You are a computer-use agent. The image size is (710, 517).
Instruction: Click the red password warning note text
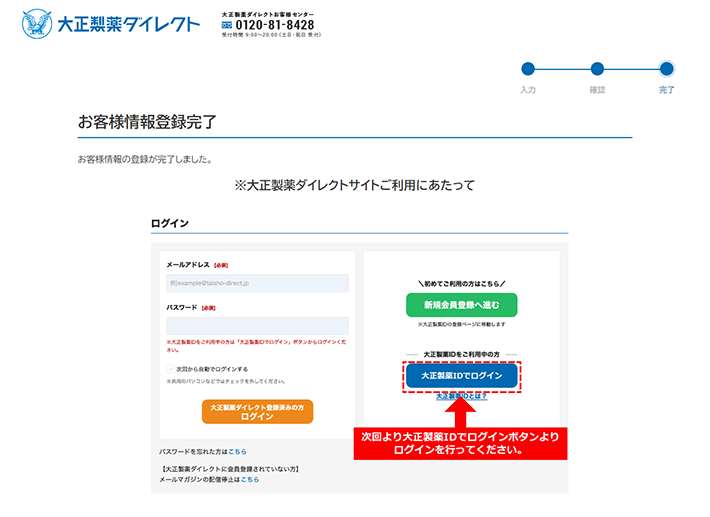(256, 346)
